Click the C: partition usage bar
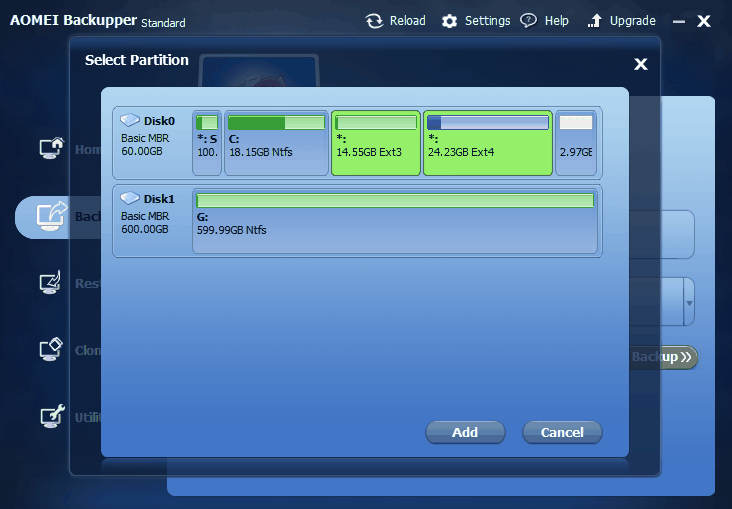732x509 pixels. [x=276, y=123]
